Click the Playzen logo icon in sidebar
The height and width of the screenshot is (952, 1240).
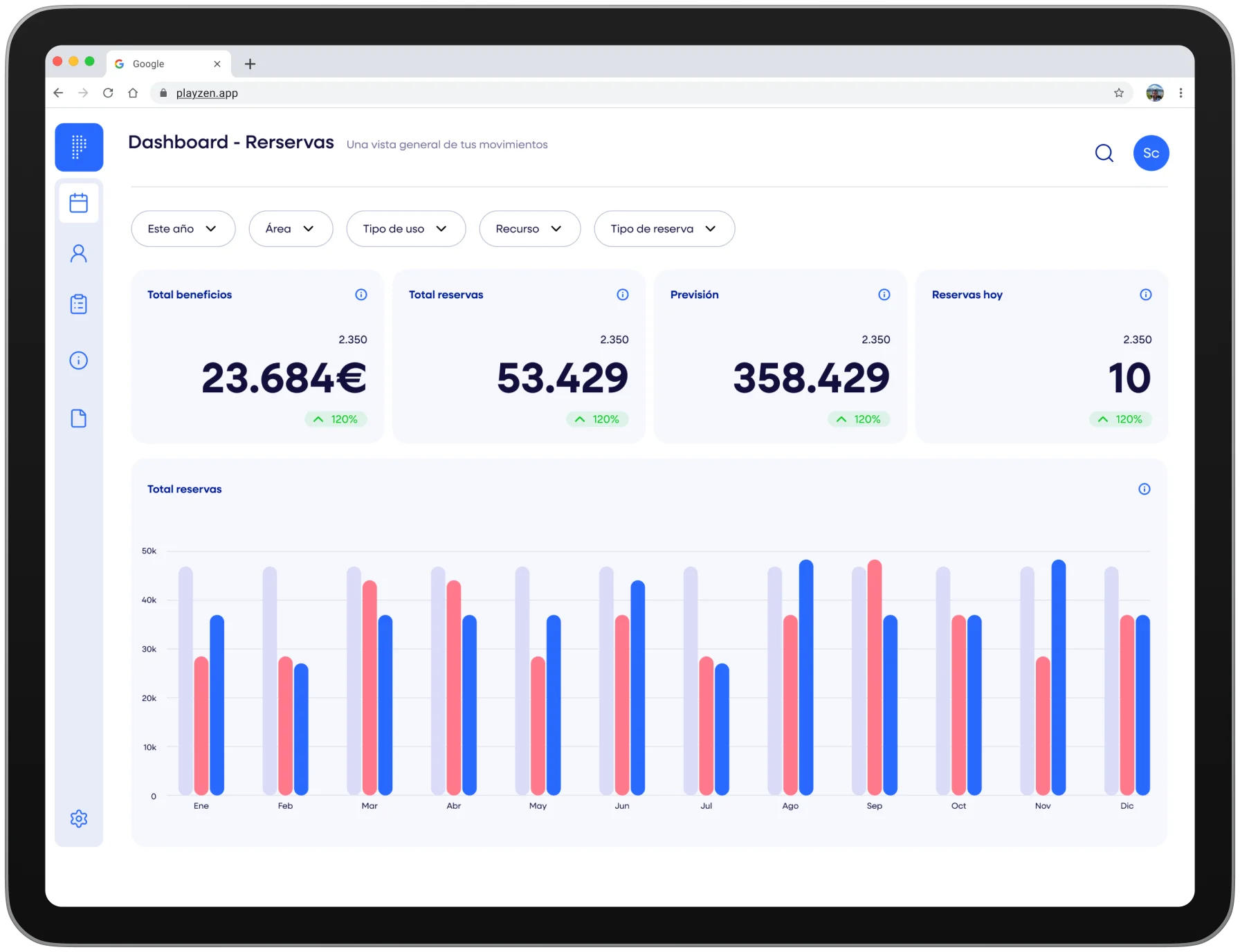(x=79, y=147)
